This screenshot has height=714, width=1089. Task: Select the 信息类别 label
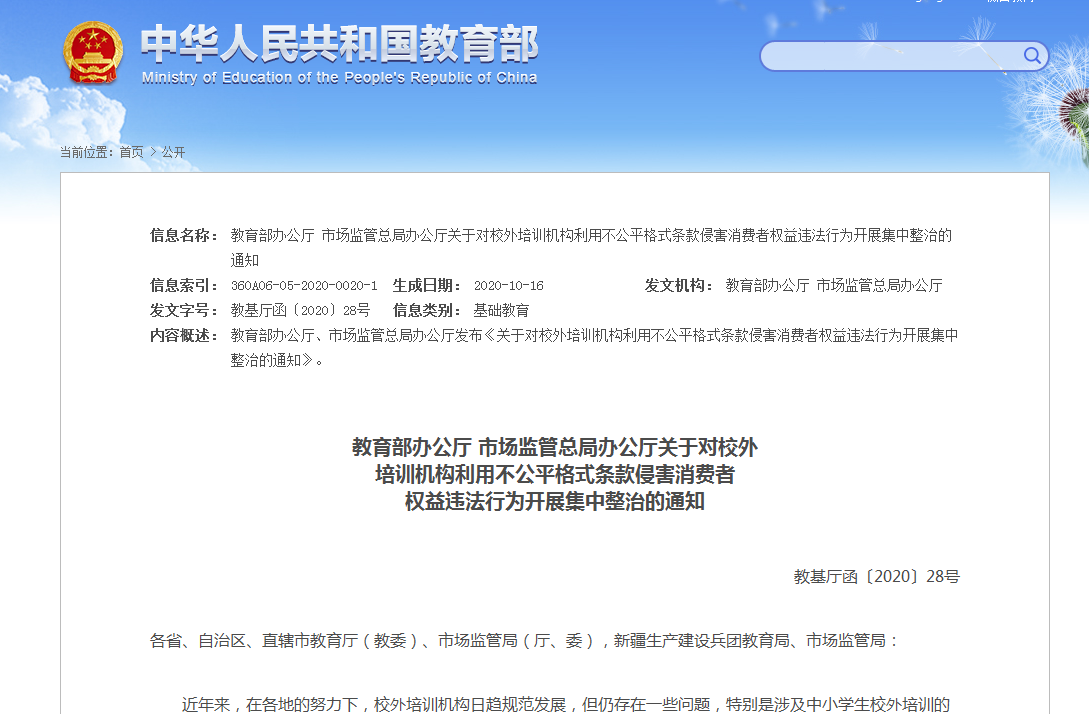tap(427, 310)
